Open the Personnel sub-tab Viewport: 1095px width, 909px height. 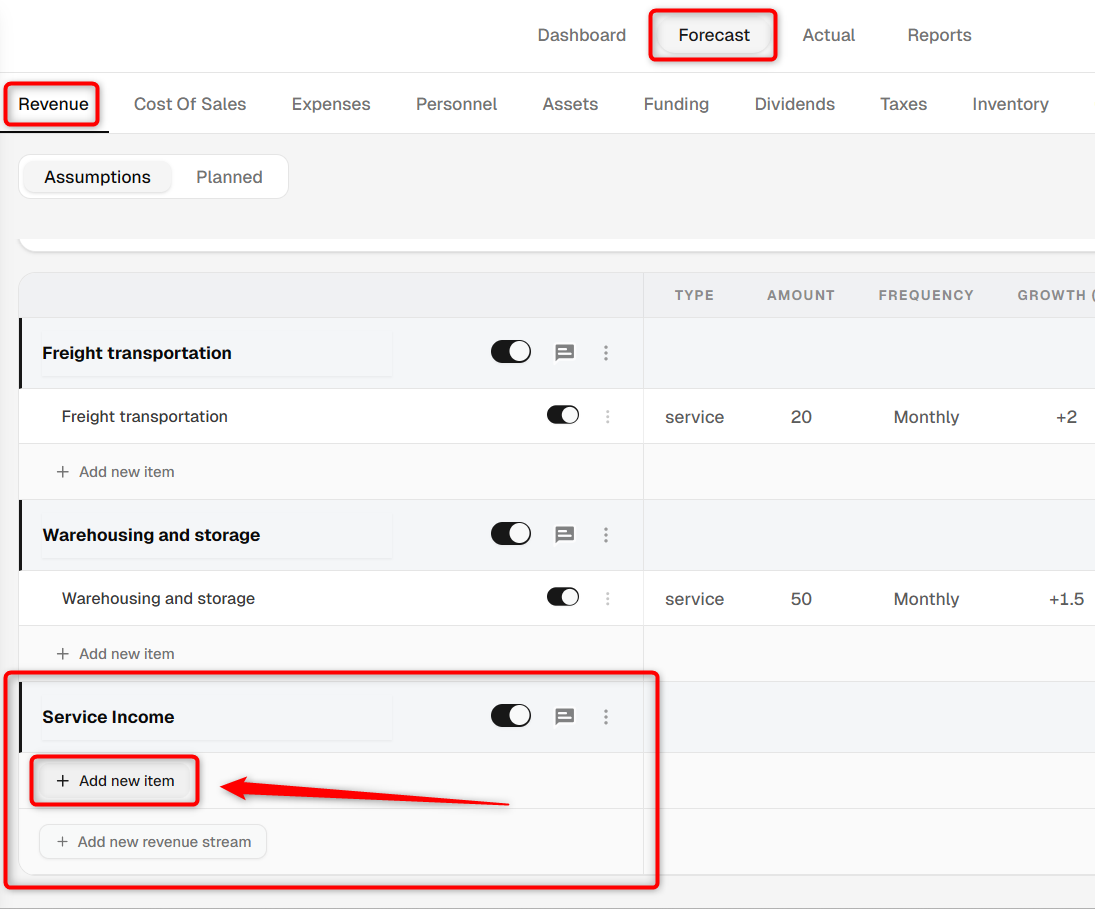point(457,104)
